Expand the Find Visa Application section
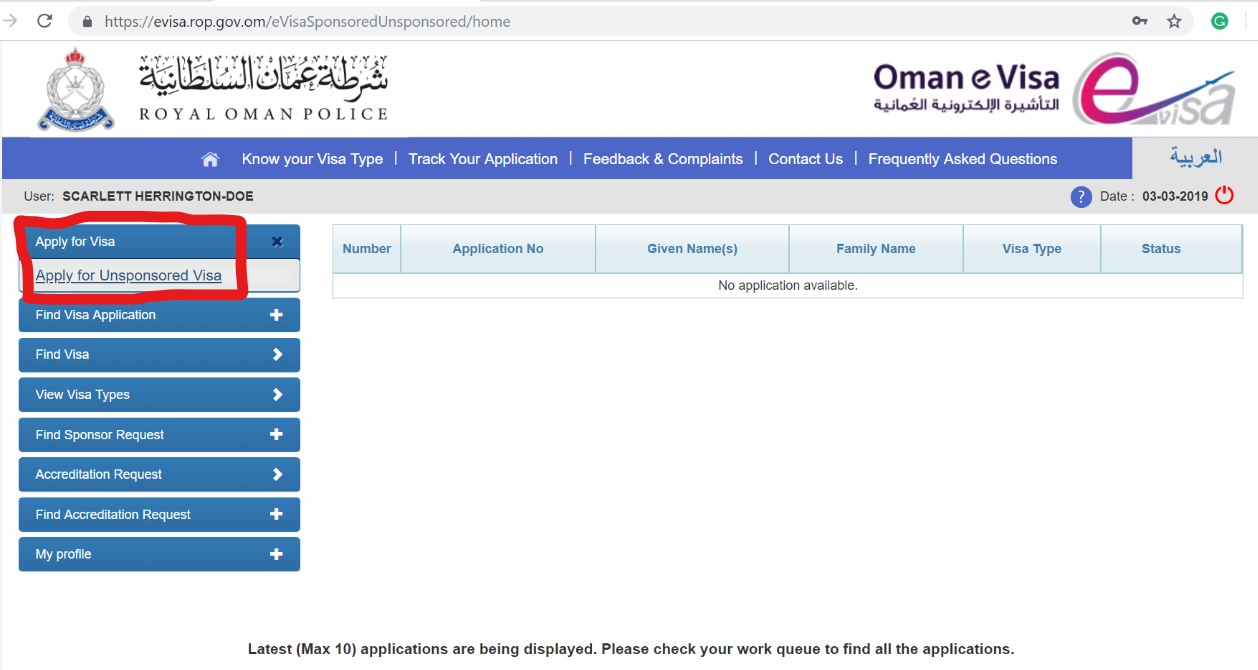The width and height of the screenshot is (1258, 670). coord(276,315)
